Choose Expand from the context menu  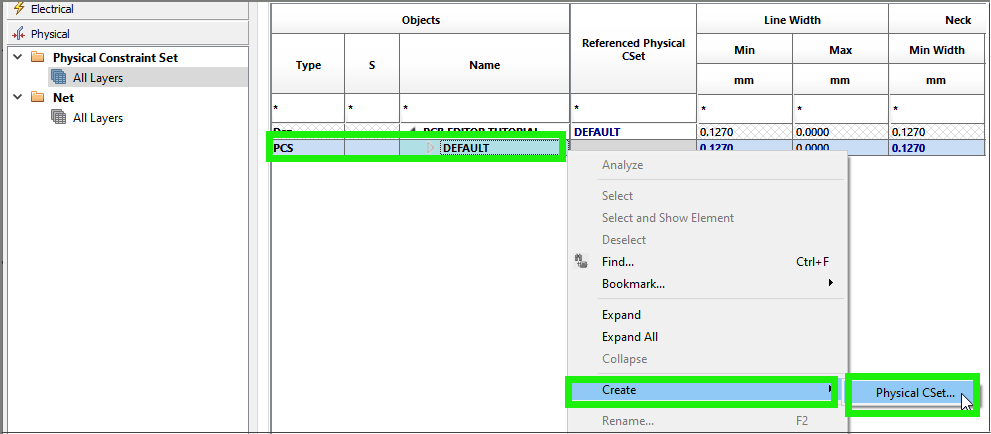[x=707, y=315]
